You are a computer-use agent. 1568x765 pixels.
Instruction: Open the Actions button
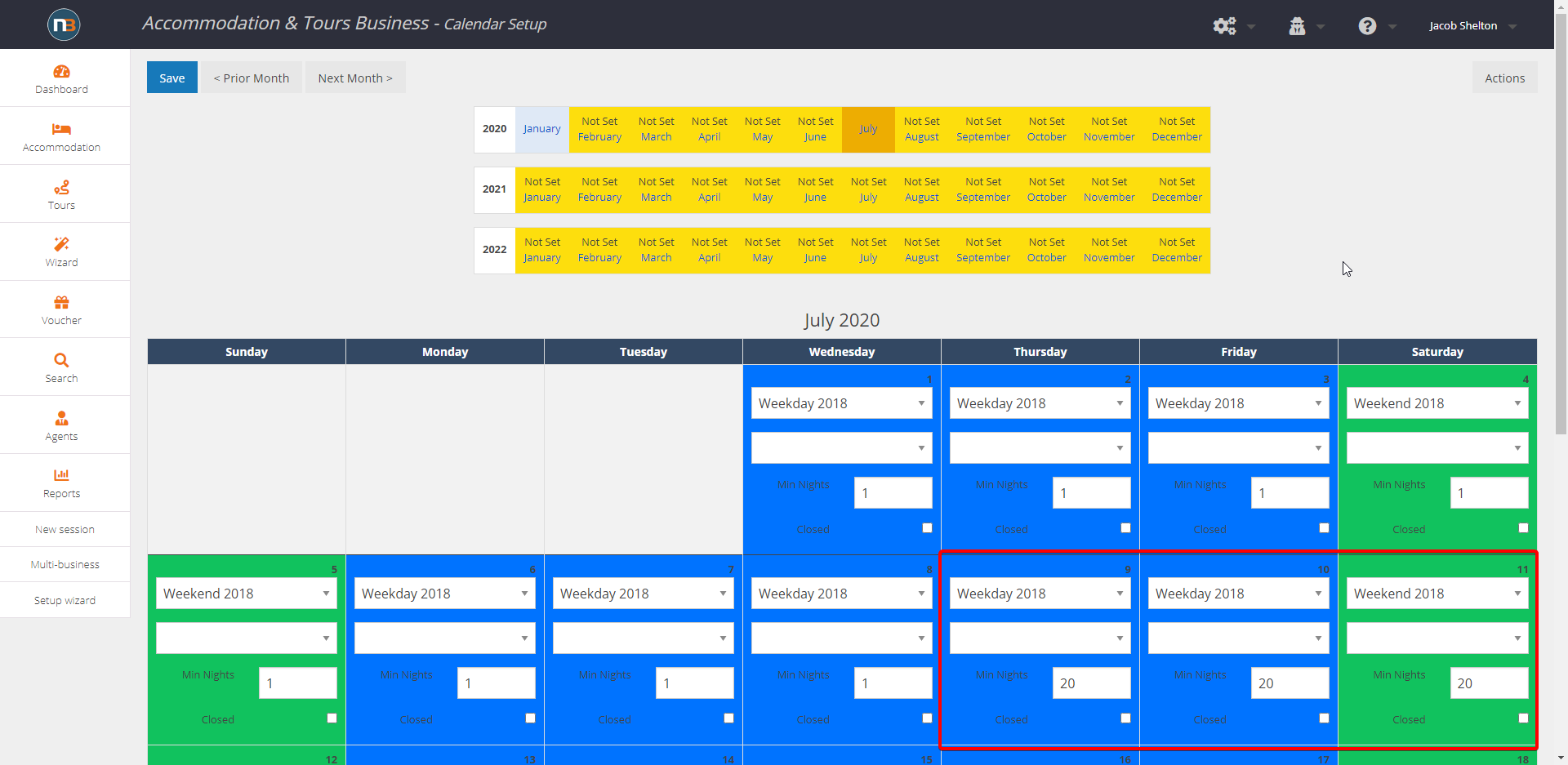click(x=1504, y=78)
